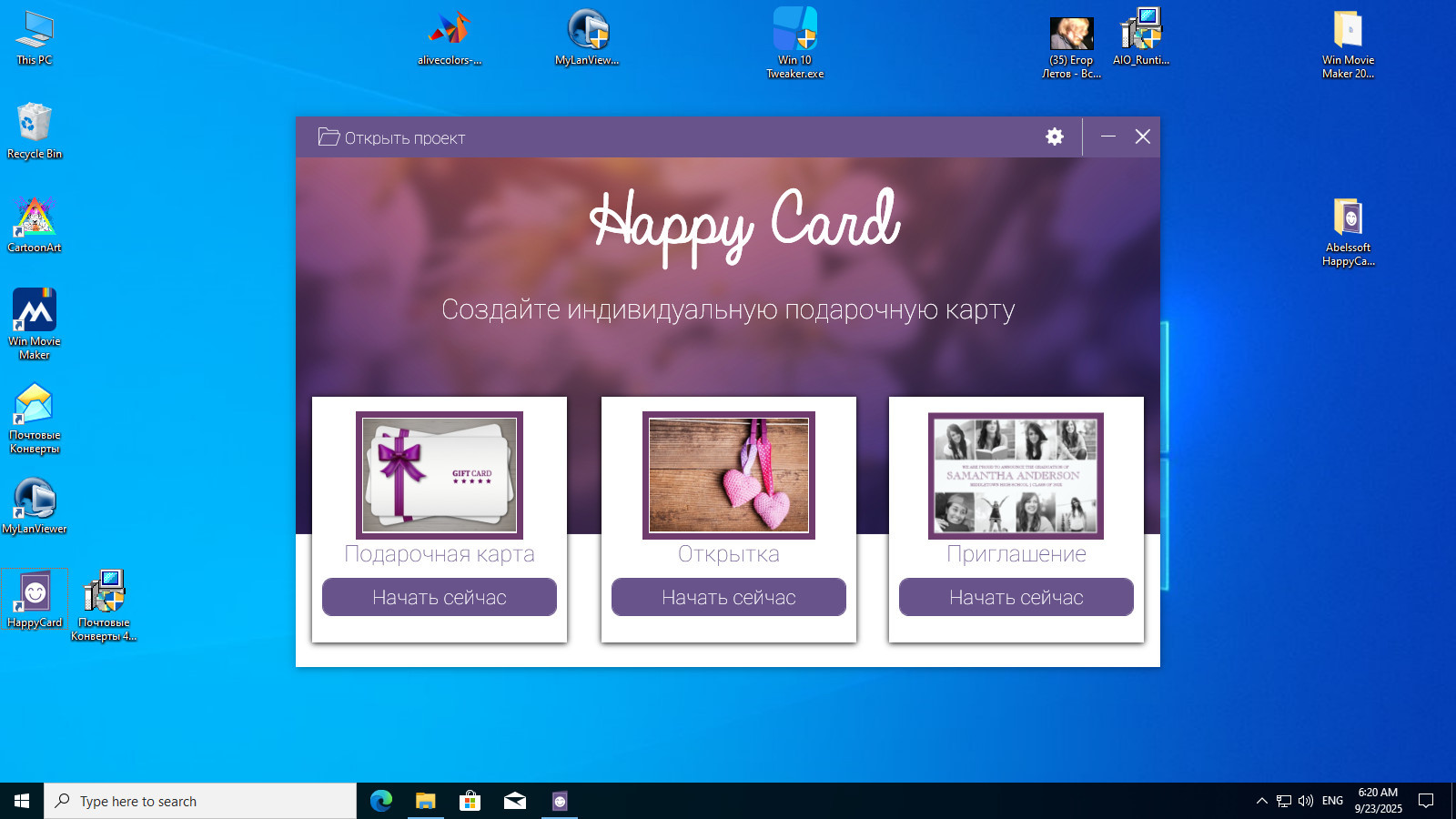
Task: Click the Type here to search box
Action: (200, 801)
